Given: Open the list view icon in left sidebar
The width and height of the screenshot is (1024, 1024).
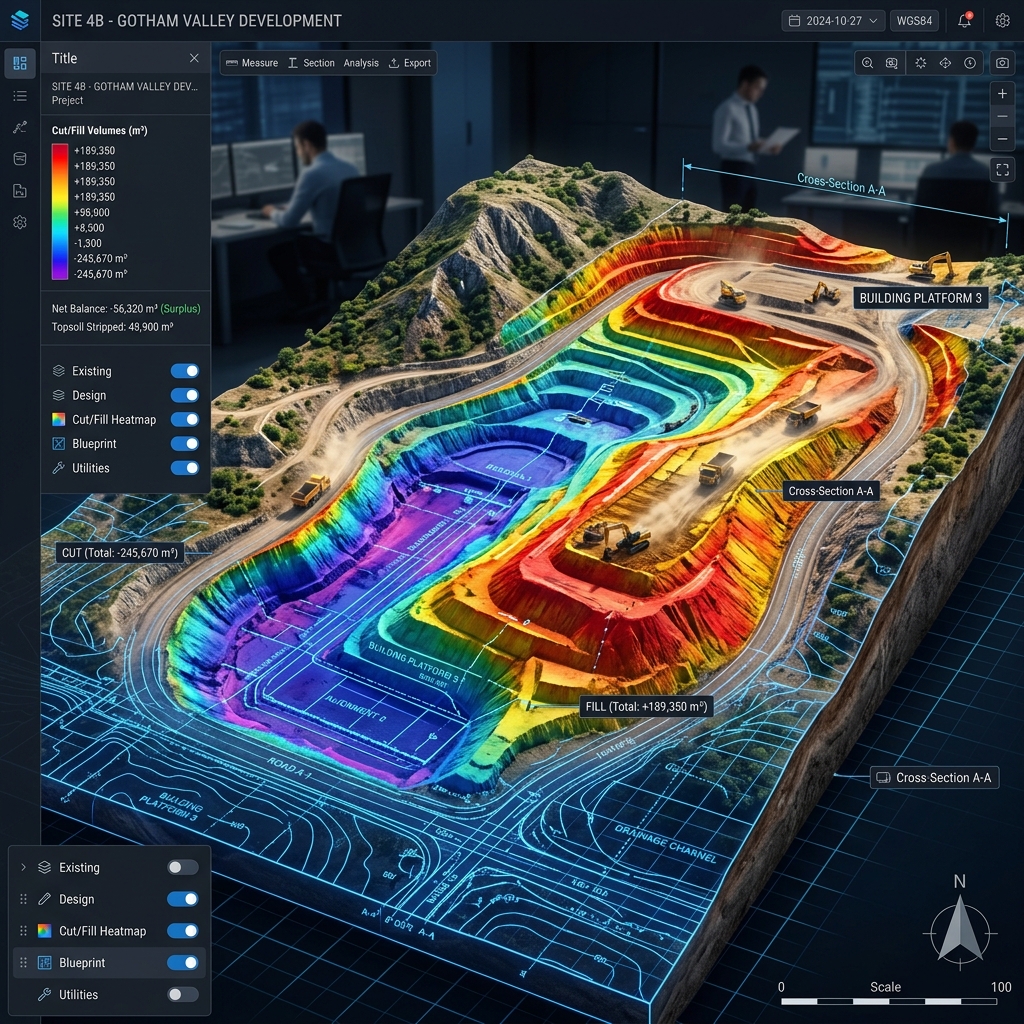Looking at the screenshot, I should 20,96.
